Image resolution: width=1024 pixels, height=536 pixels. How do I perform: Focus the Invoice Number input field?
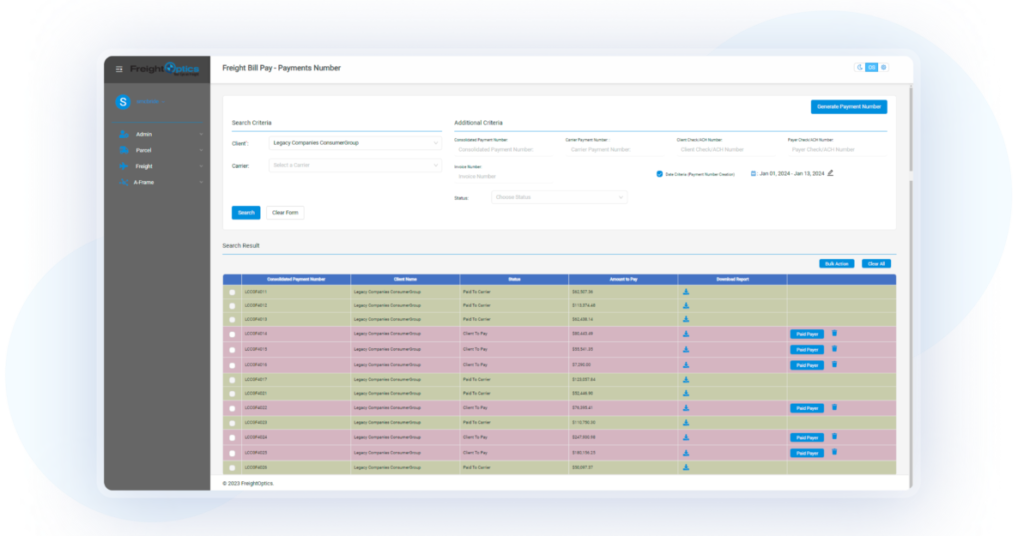(x=504, y=176)
